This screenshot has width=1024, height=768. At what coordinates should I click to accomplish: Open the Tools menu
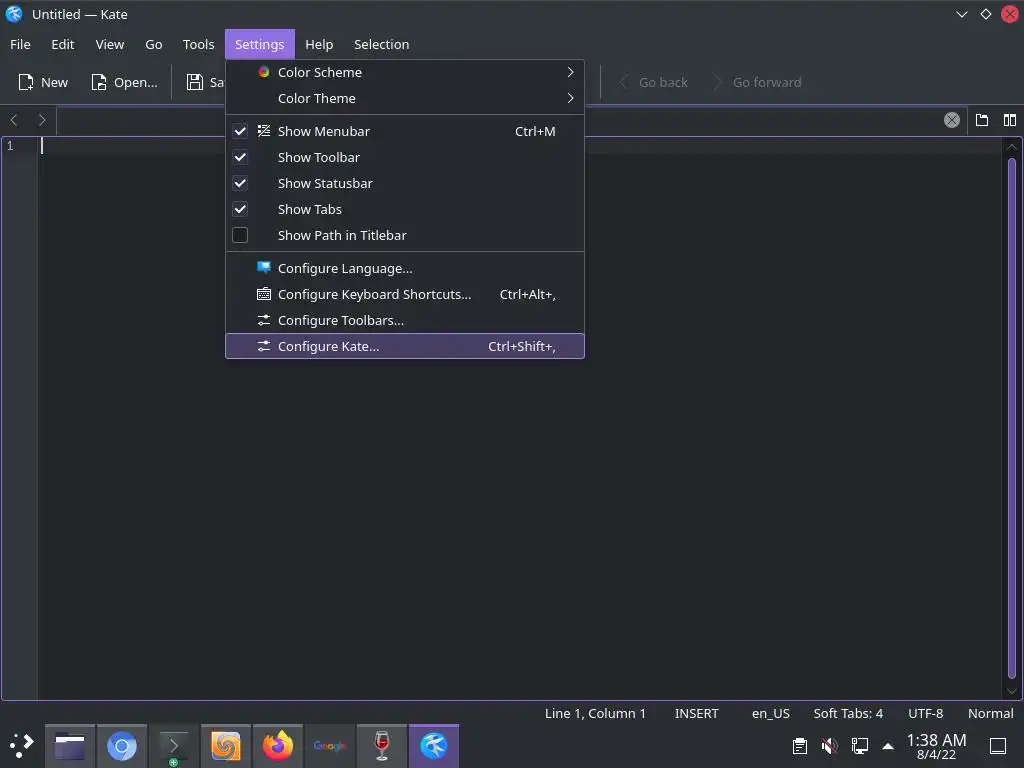199,44
